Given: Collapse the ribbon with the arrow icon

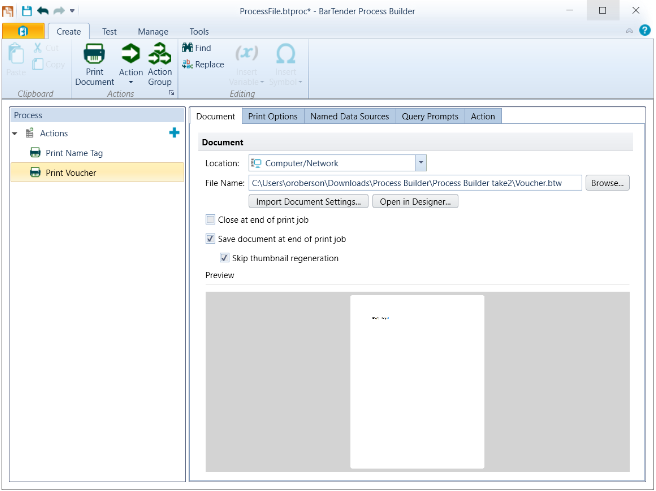Looking at the screenshot, I should coord(629,31).
